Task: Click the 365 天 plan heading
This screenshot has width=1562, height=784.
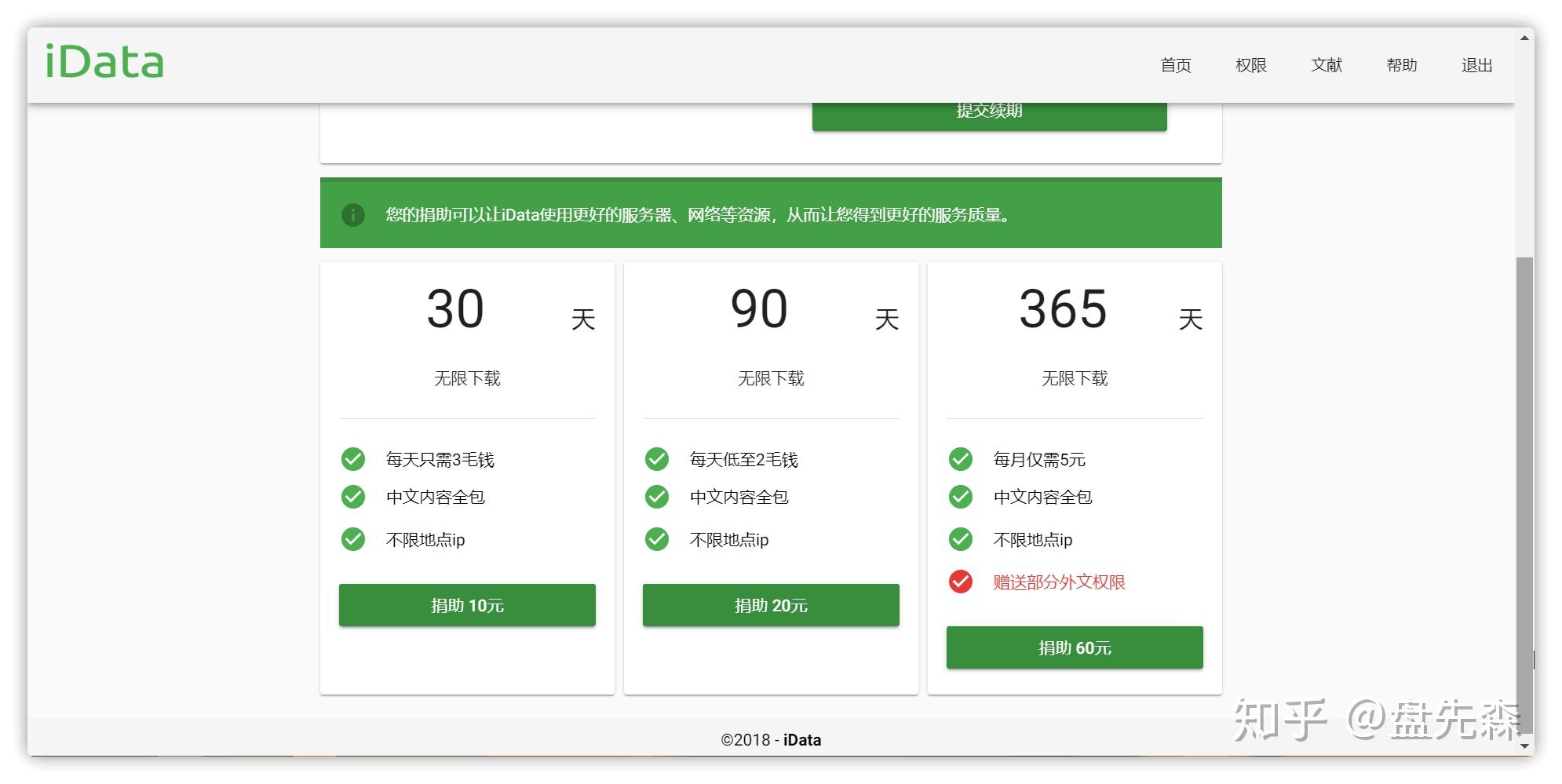Action: point(1111,309)
